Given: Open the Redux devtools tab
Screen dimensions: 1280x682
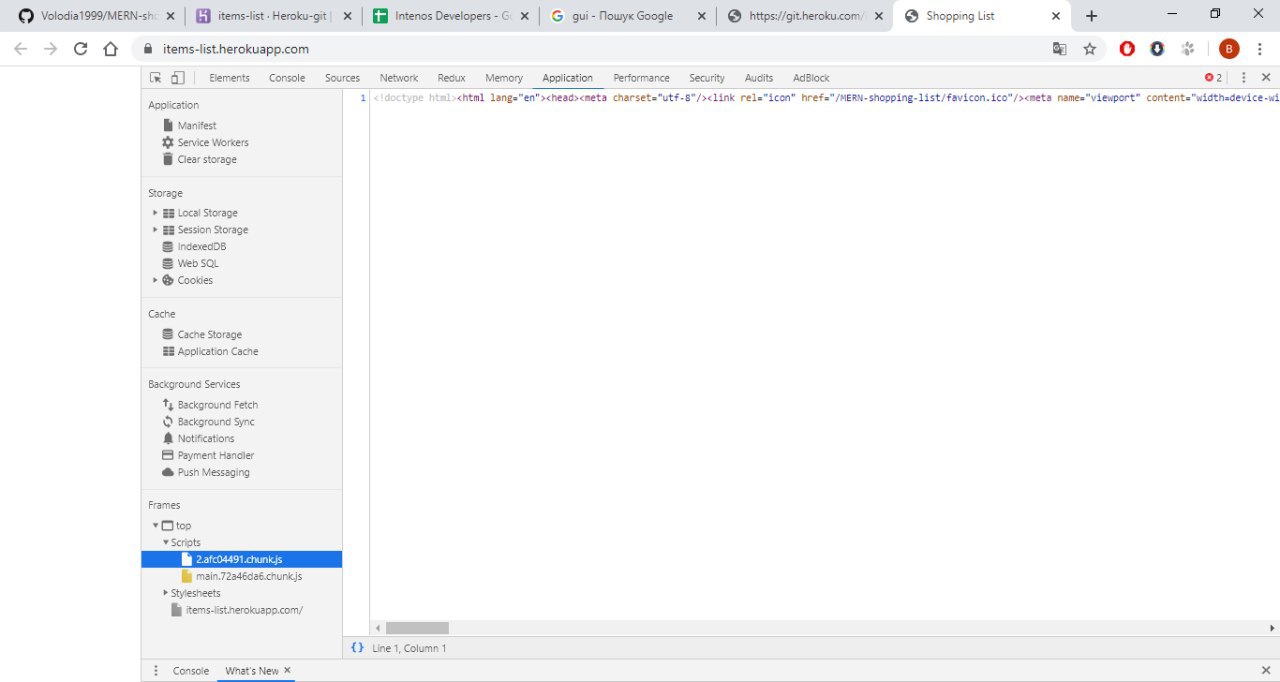Looking at the screenshot, I should pyautogui.click(x=451, y=78).
